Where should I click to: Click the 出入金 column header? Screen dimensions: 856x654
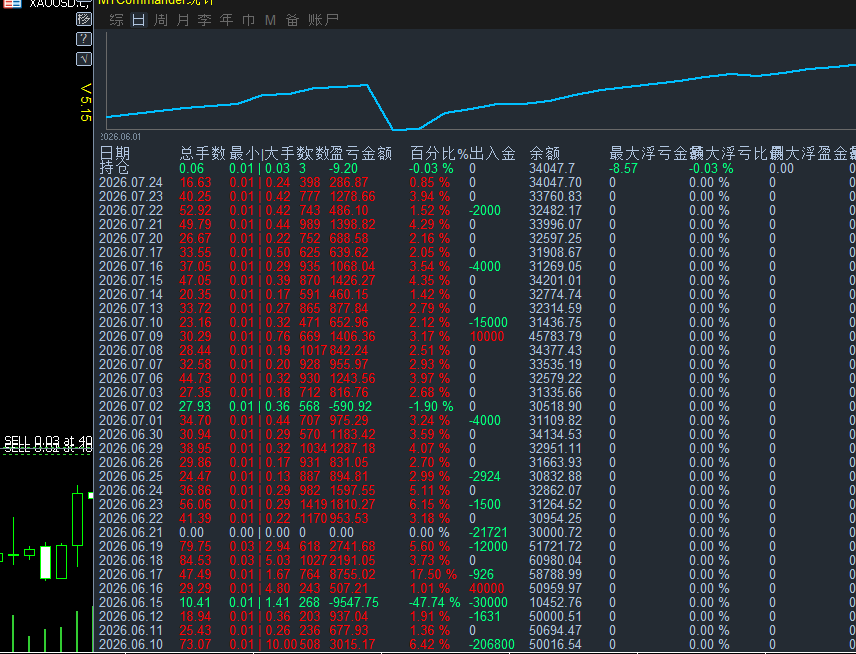[x=492, y=153]
